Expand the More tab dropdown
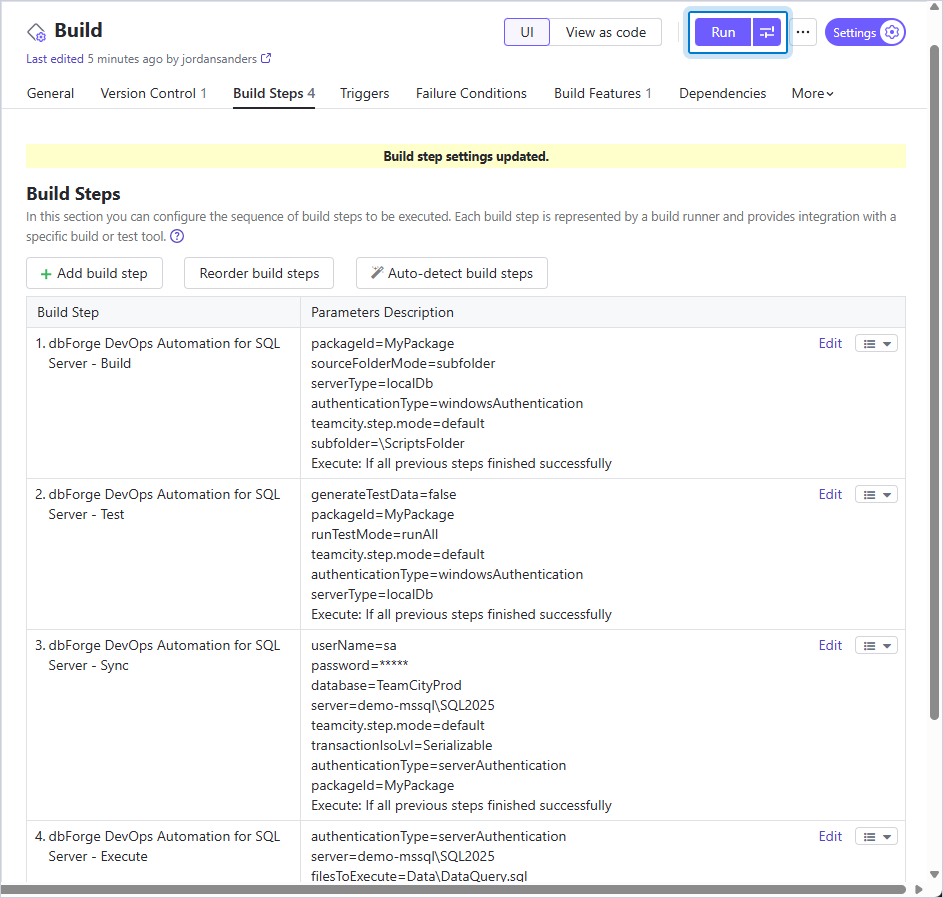Screen dimensions: 943x898 pos(812,93)
